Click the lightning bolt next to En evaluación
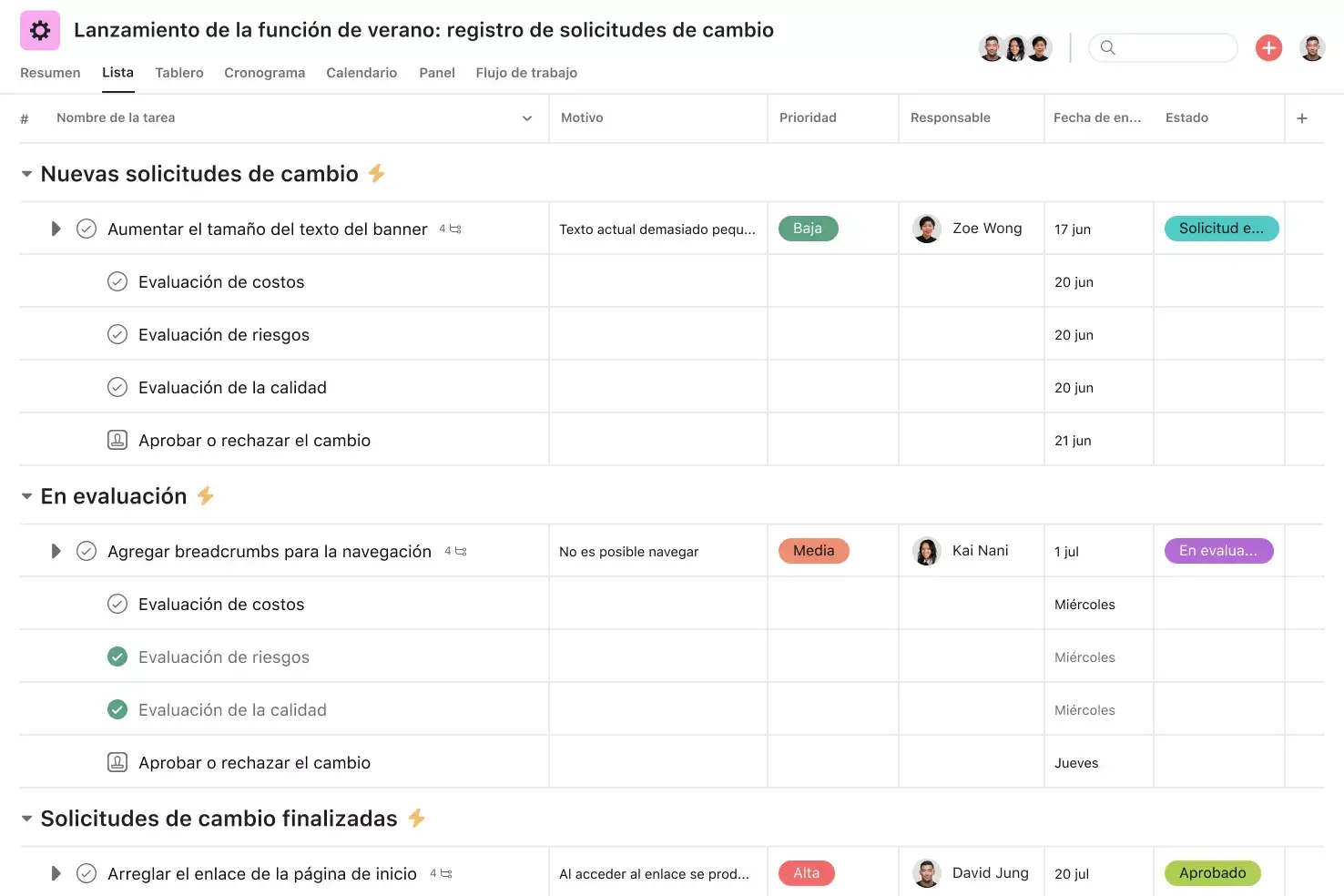Screen dimensions: 1344x896 (x=206, y=495)
